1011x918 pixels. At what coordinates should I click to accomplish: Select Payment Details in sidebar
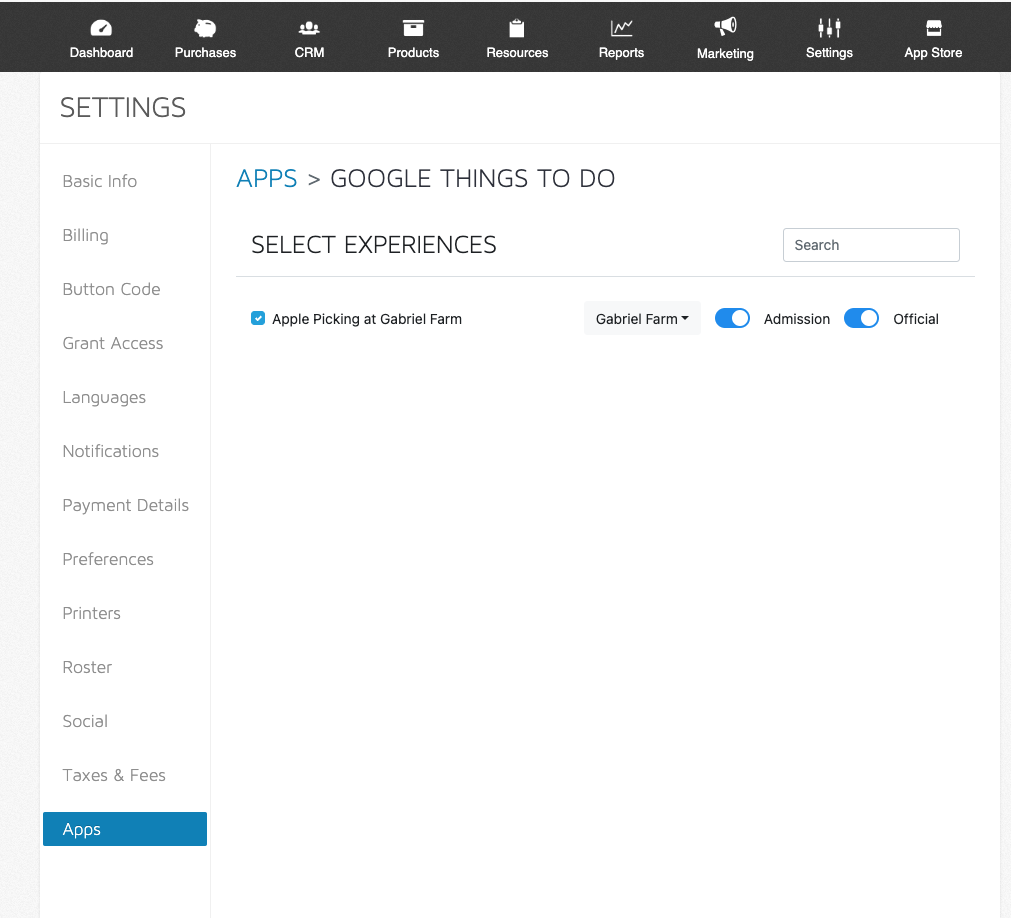(126, 505)
